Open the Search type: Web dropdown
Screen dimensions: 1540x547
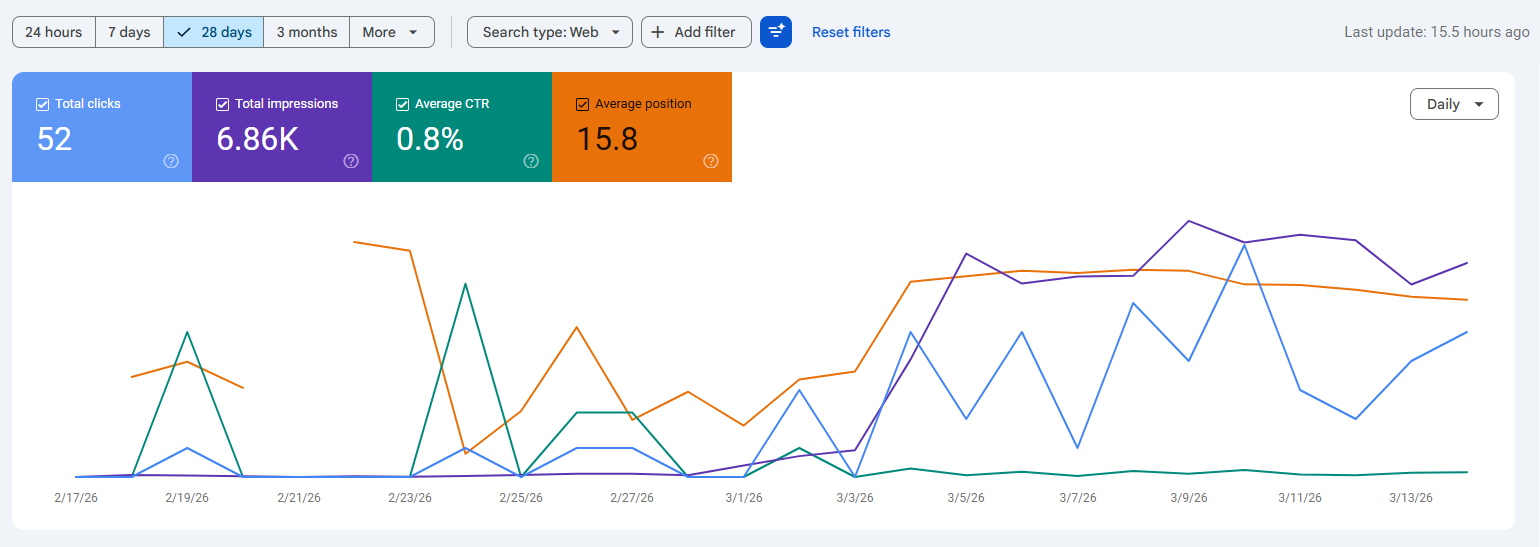[x=550, y=32]
